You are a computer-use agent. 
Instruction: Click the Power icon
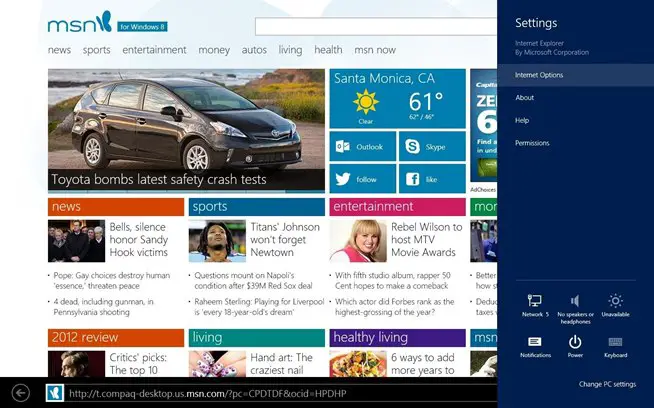click(x=575, y=342)
